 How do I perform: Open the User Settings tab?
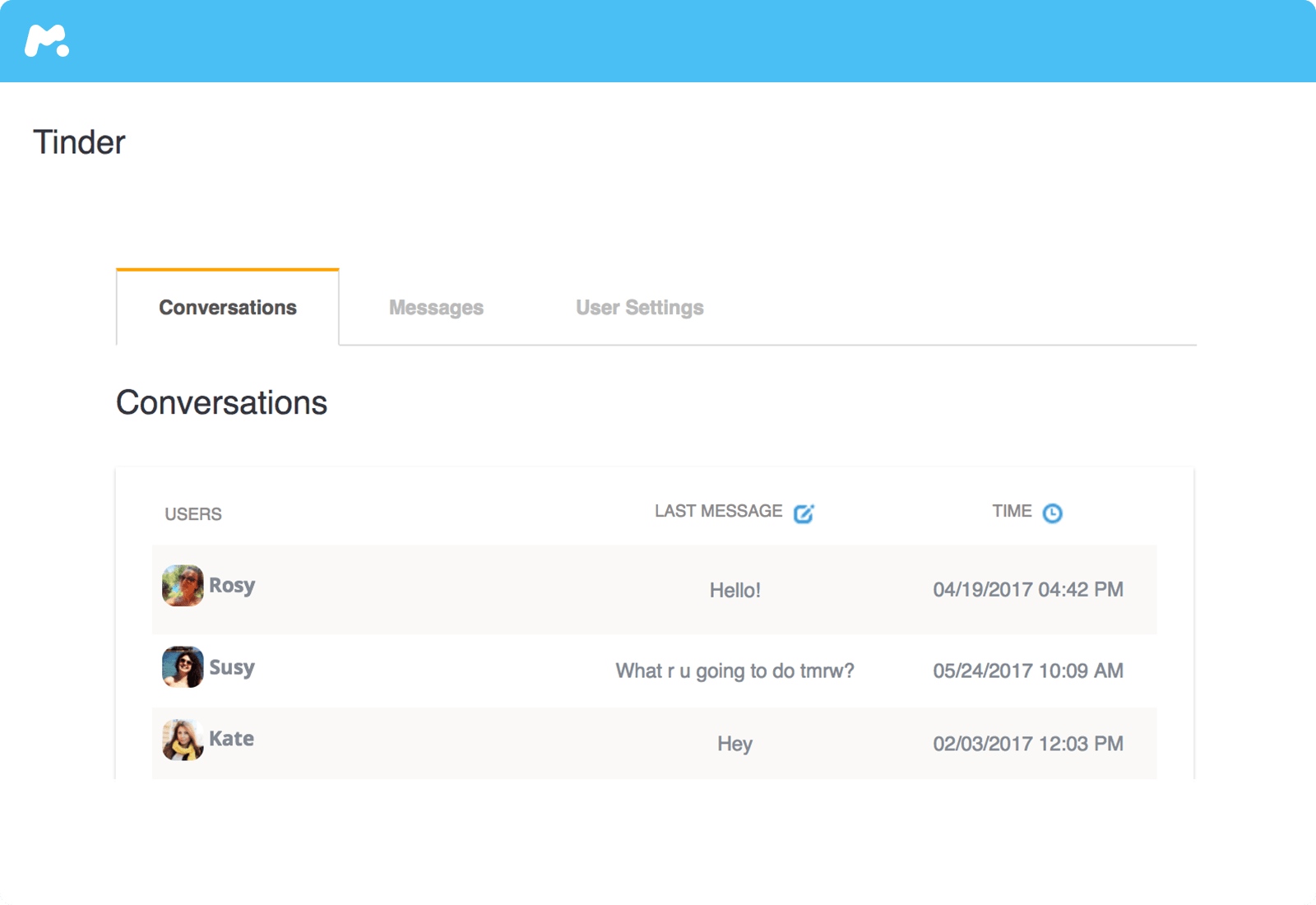tap(640, 308)
